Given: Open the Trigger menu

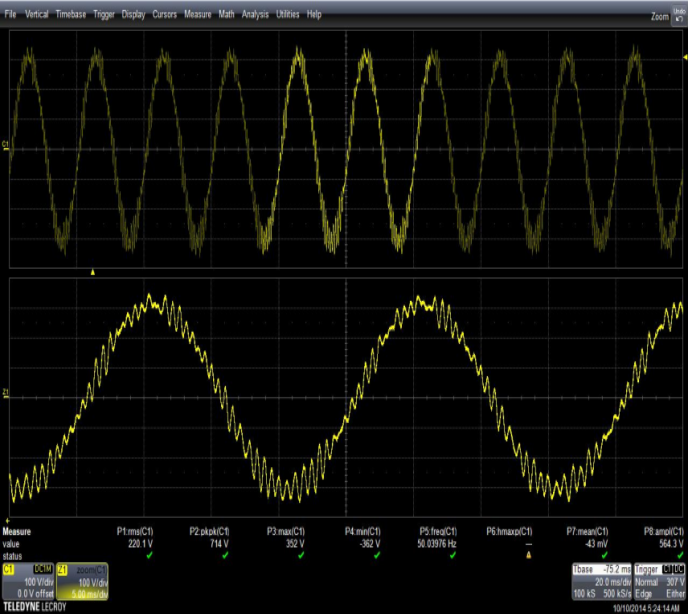Looking at the screenshot, I should click(103, 15).
